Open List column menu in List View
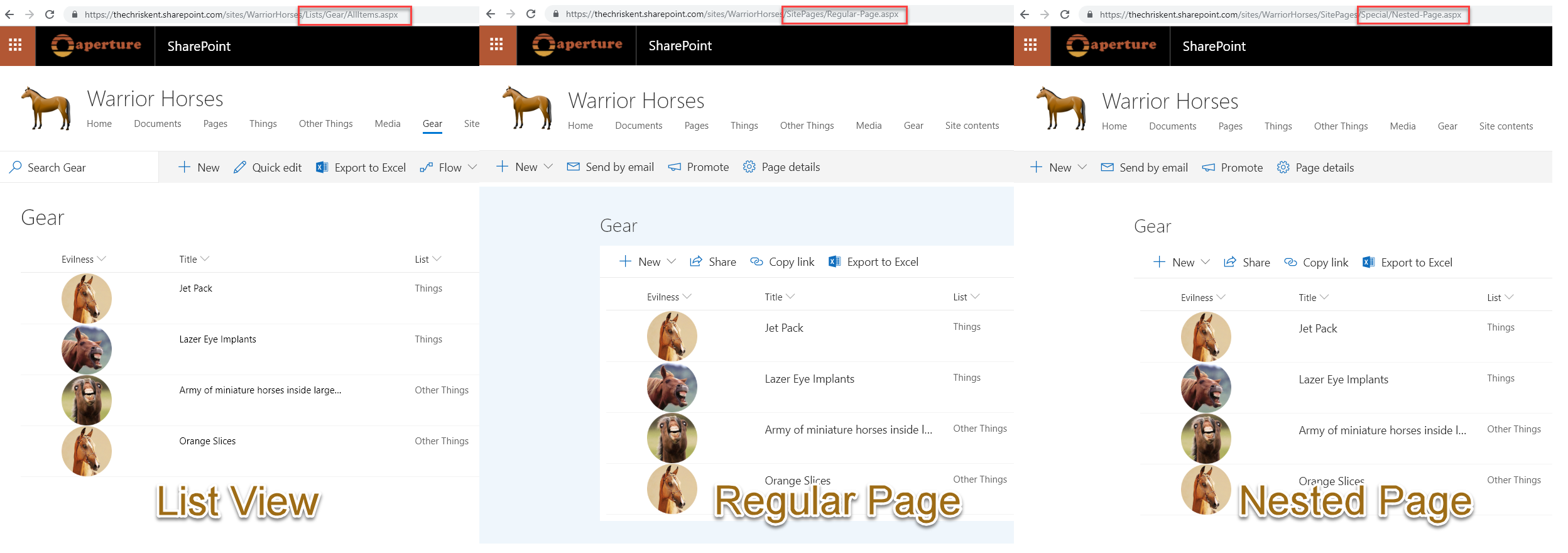The width and height of the screenshot is (1568, 553). [428, 259]
